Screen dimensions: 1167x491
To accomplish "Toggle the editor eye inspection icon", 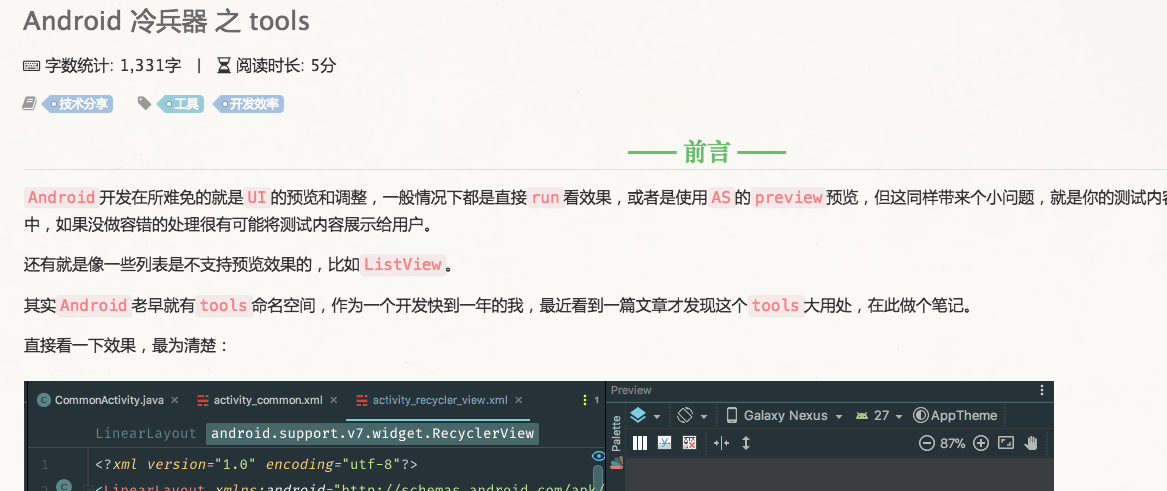I will [x=598, y=455].
